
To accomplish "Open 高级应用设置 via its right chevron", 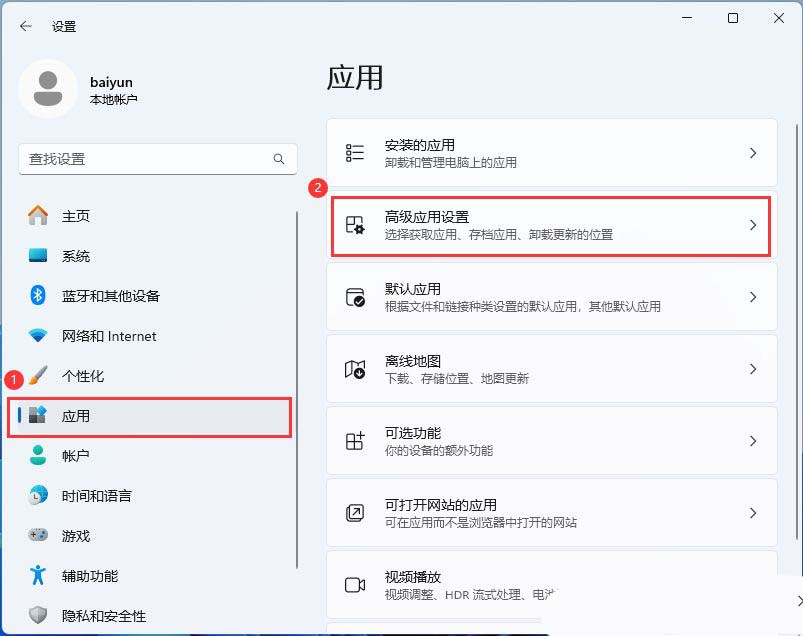I will click(753, 225).
